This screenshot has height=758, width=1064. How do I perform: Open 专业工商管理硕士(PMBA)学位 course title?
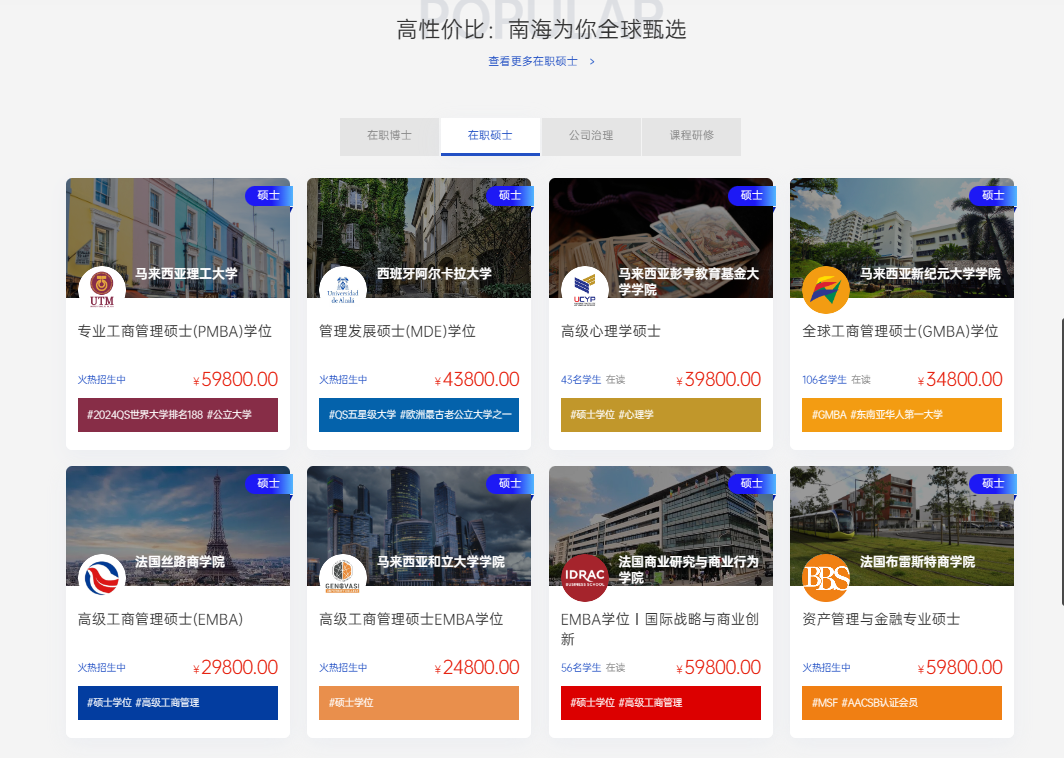click(x=174, y=331)
